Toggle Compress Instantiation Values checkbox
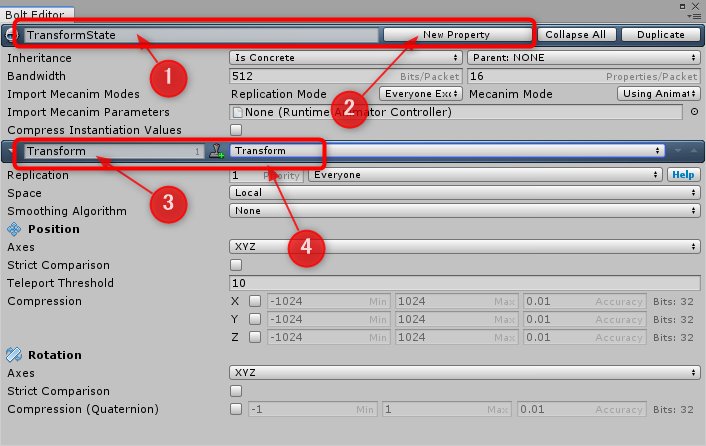Viewport: 706px width, 446px height. point(236,130)
